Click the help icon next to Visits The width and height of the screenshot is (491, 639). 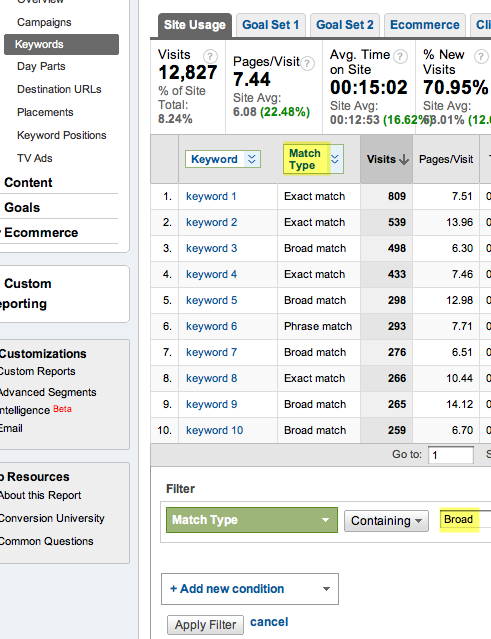coord(210,56)
